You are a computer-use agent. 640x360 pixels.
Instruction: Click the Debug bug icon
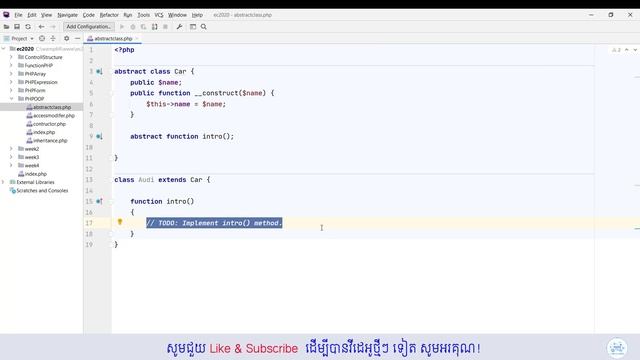click(133, 27)
